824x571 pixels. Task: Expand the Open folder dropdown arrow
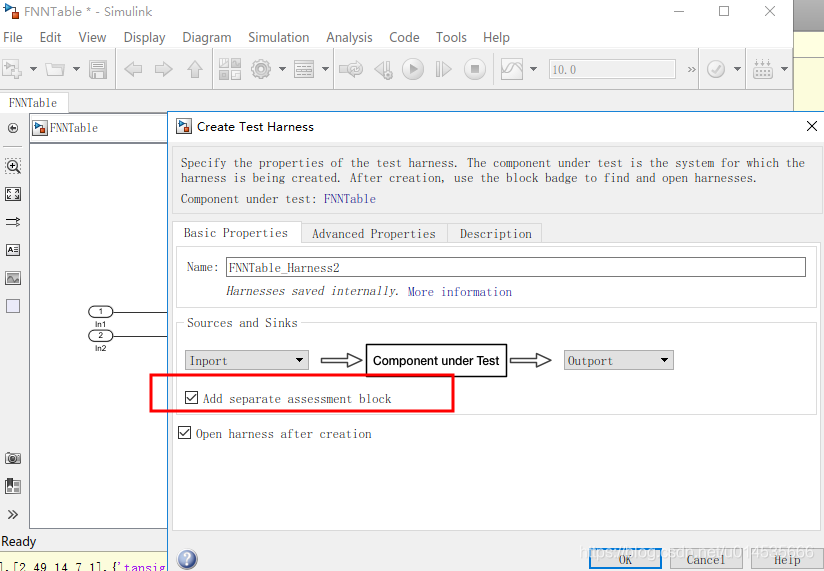[x=76, y=69]
